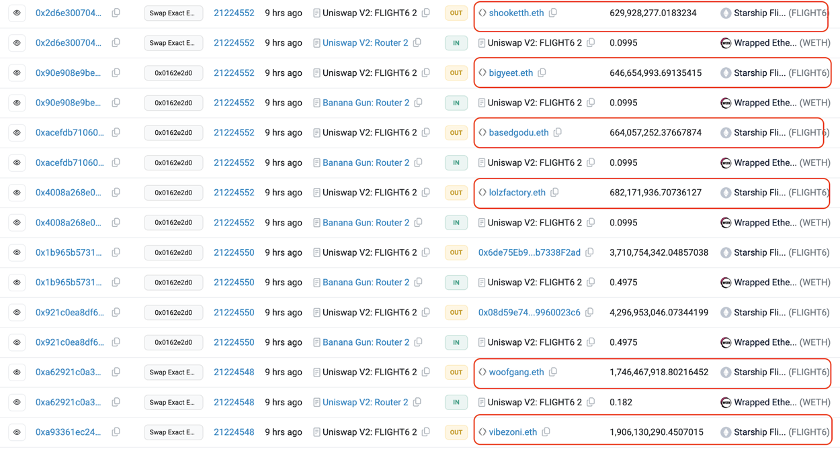Open details eye icon in 0.182 WETH row
The width and height of the screenshot is (840, 450).
click(x=17, y=402)
